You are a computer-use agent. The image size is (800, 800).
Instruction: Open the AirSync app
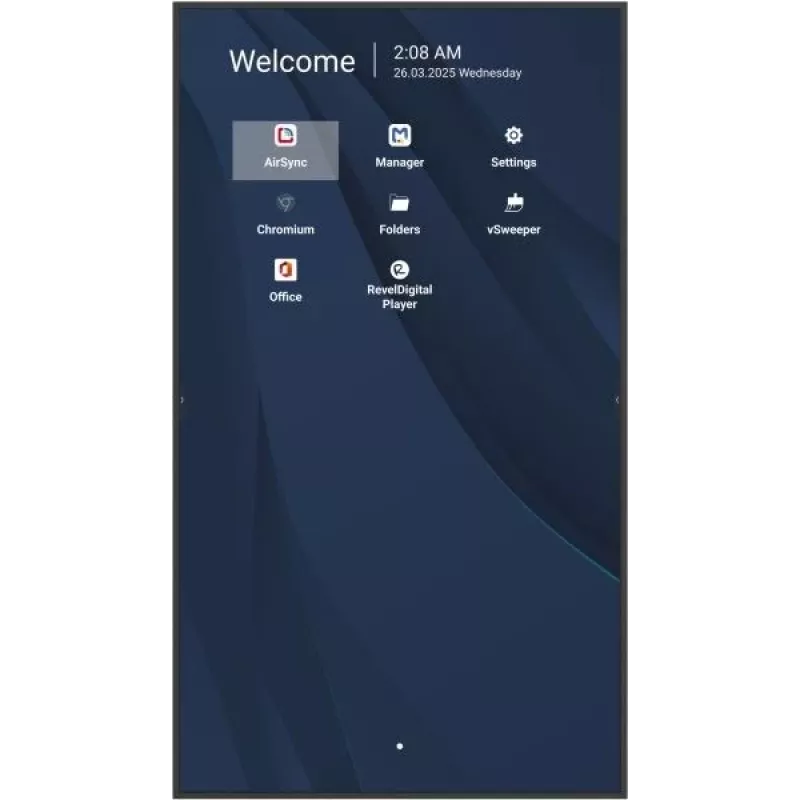(285, 150)
